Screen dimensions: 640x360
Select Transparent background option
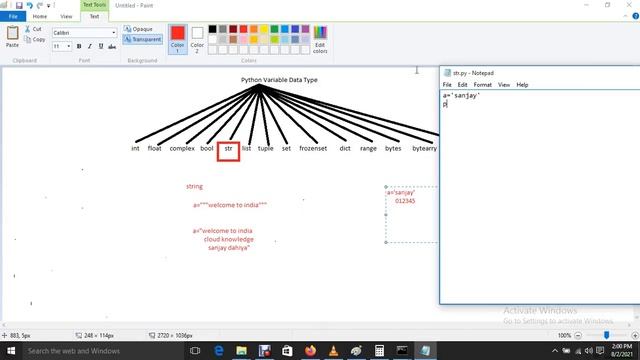(142, 39)
